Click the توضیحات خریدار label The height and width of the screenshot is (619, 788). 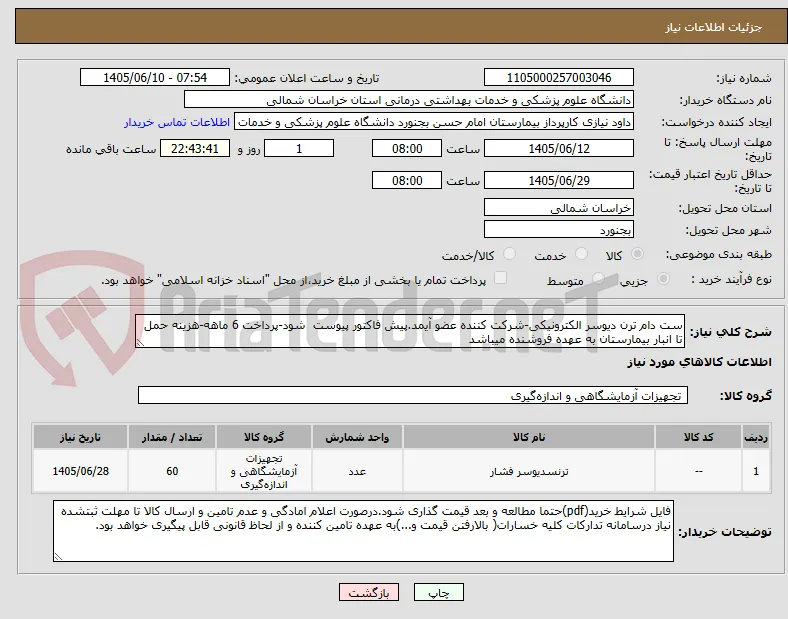pyautogui.click(x=725, y=532)
